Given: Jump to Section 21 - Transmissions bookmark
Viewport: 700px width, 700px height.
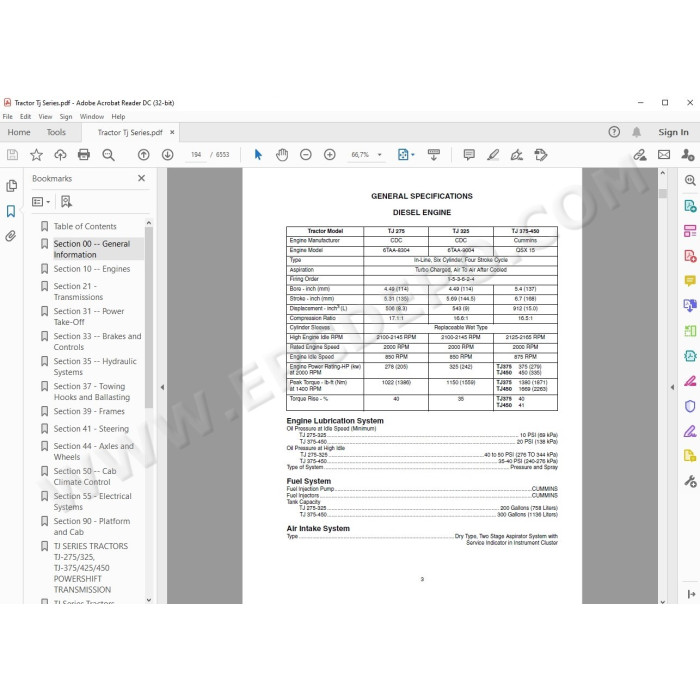Looking at the screenshot, I should [78, 292].
